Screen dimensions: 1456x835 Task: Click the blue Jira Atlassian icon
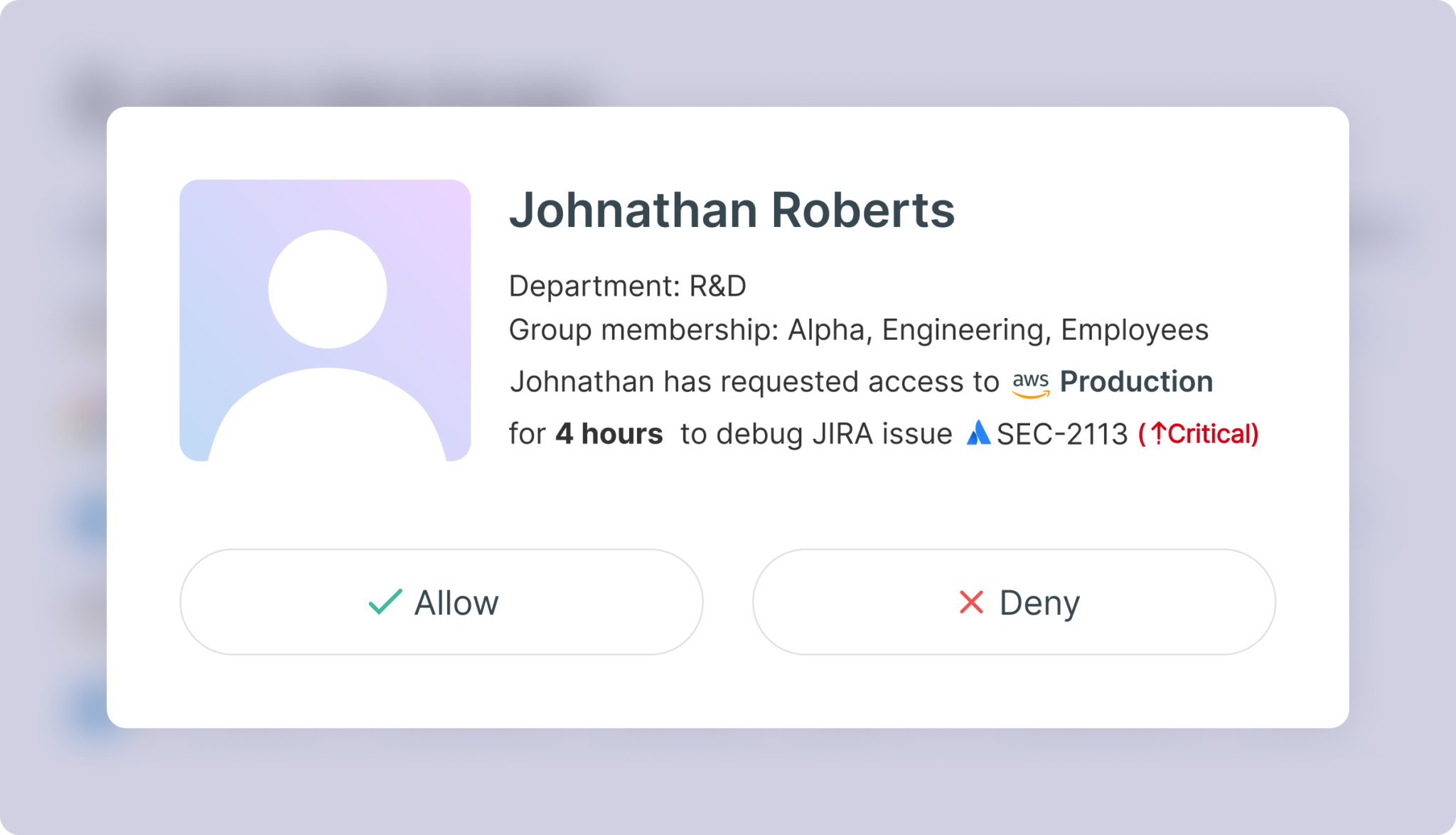[978, 433]
